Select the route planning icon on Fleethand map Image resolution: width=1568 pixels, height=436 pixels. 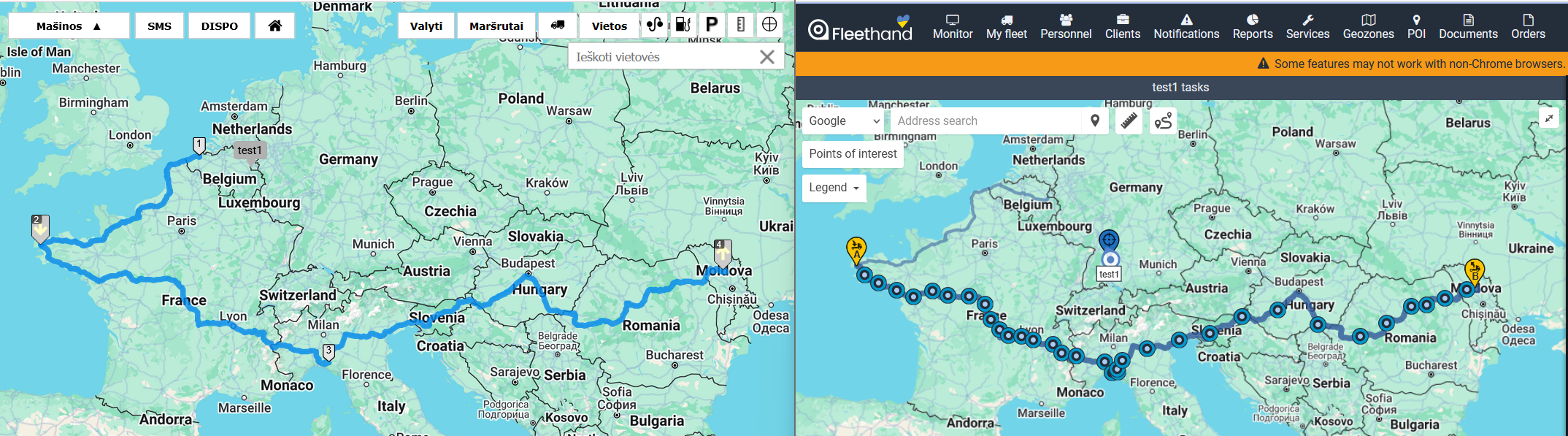1163,121
